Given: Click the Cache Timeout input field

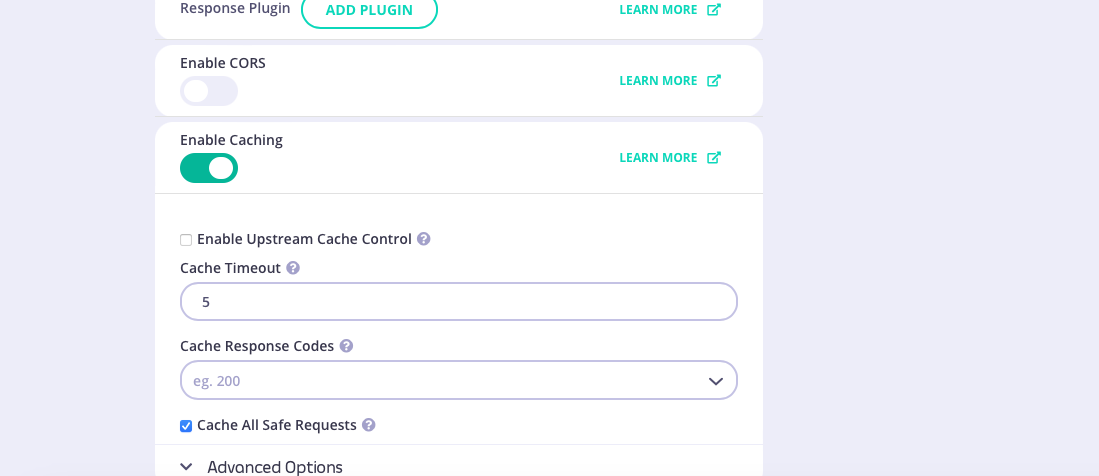Looking at the screenshot, I should point(458,302).
